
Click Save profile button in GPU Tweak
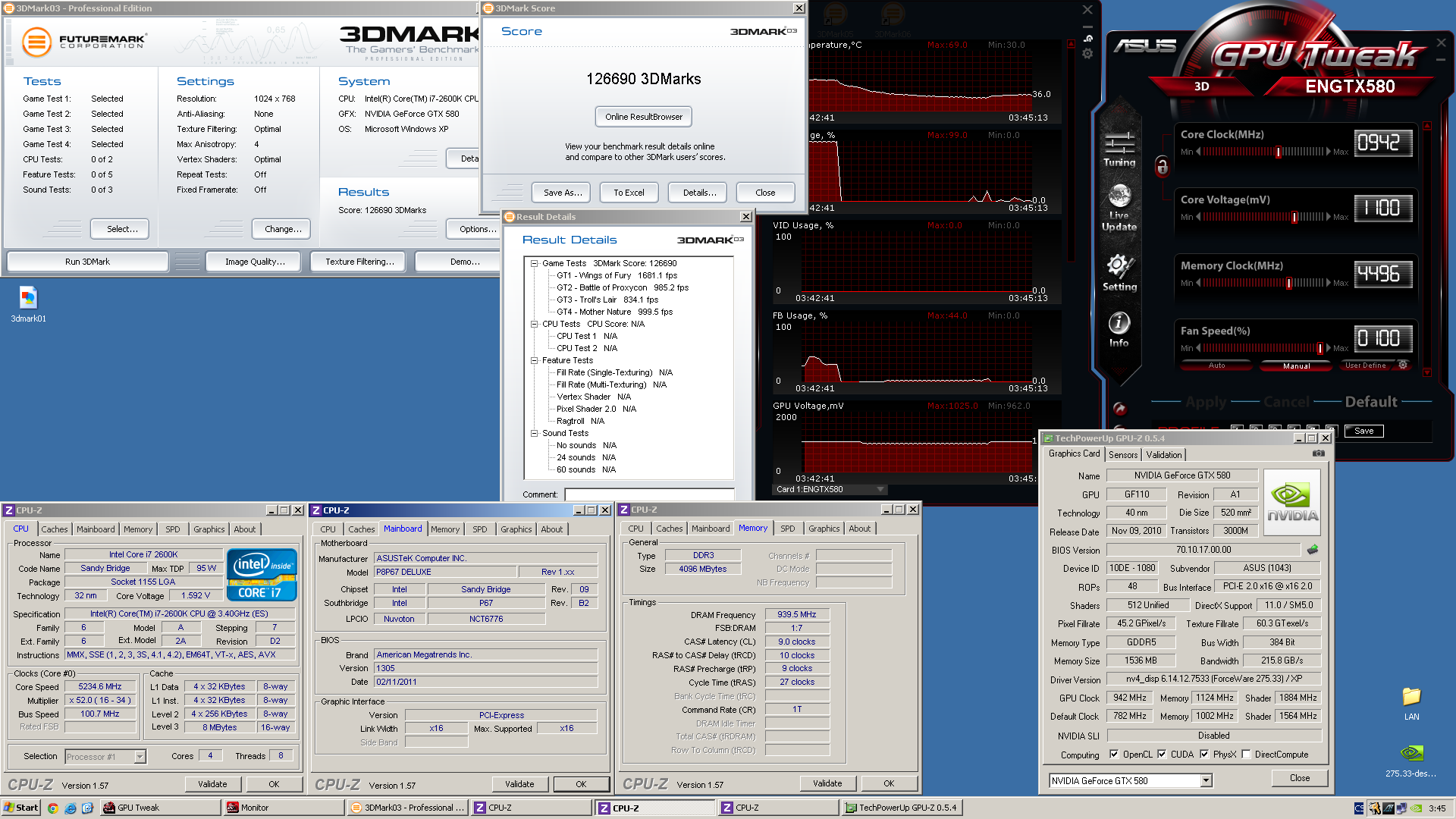tap(1363, 431)
